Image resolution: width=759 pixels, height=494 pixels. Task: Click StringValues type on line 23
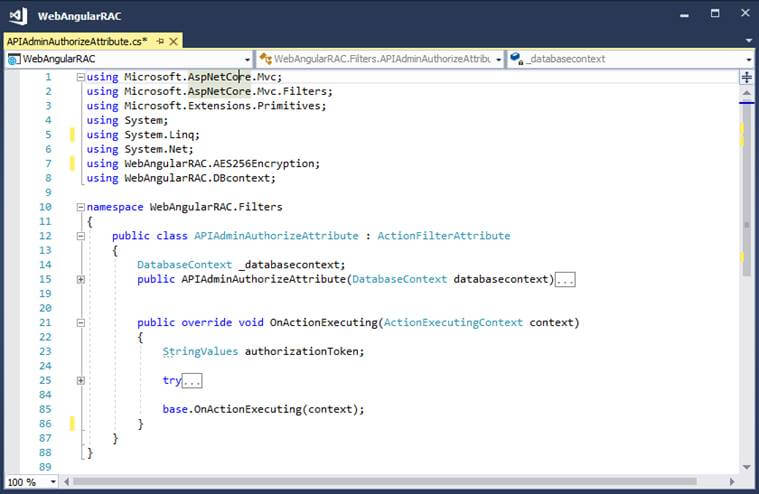[x=200, y=351]
